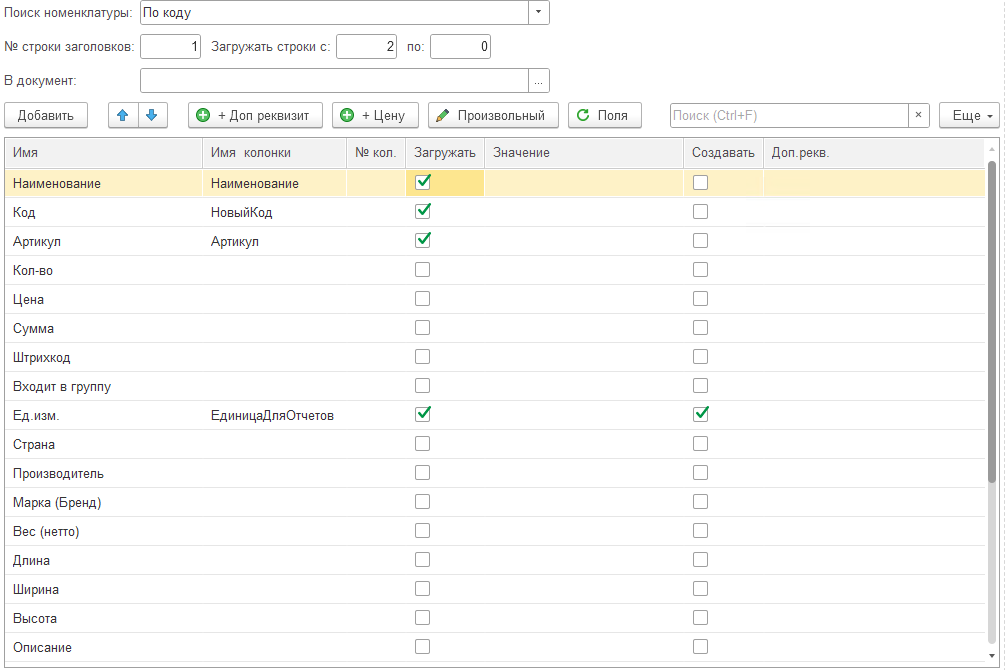The image size is (1005, 670).
Task: Uncheck 'Загружать' for Артикул row
Action: pos(422,240)
